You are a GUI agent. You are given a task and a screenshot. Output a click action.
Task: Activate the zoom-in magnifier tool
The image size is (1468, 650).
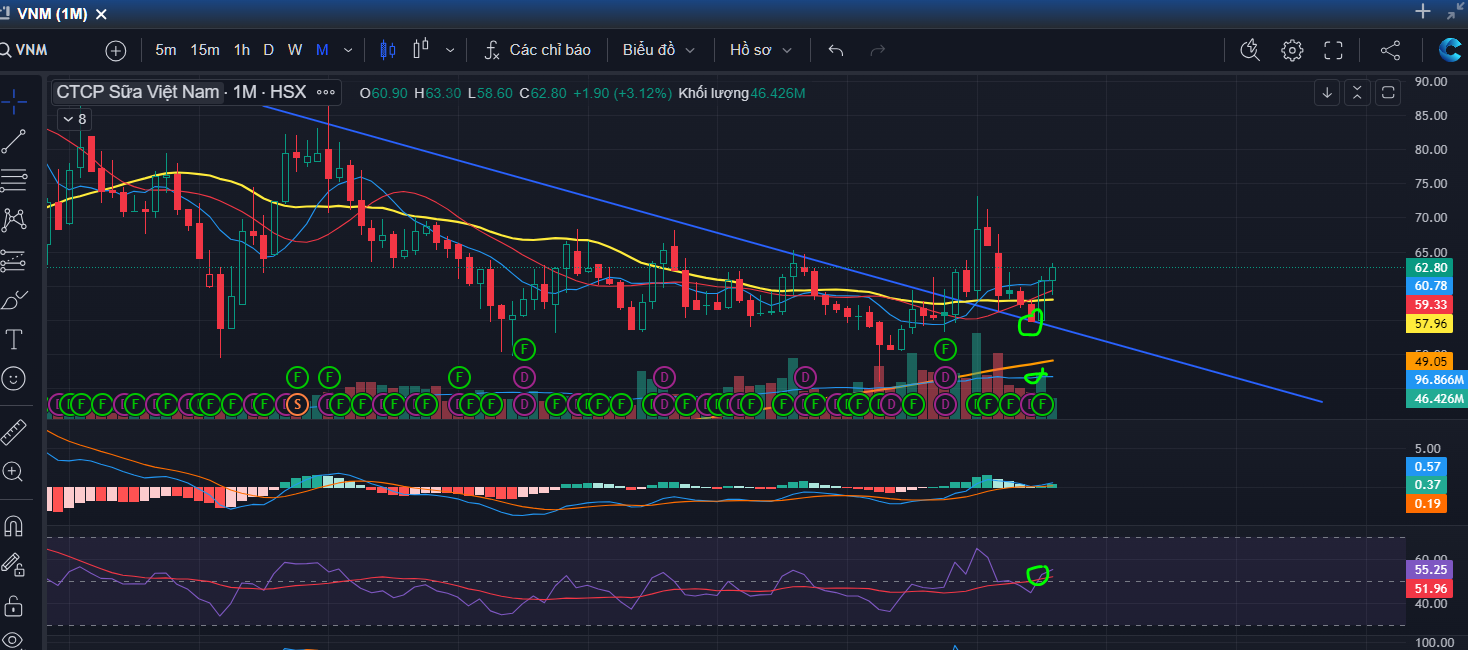click(x=14, y=471)
